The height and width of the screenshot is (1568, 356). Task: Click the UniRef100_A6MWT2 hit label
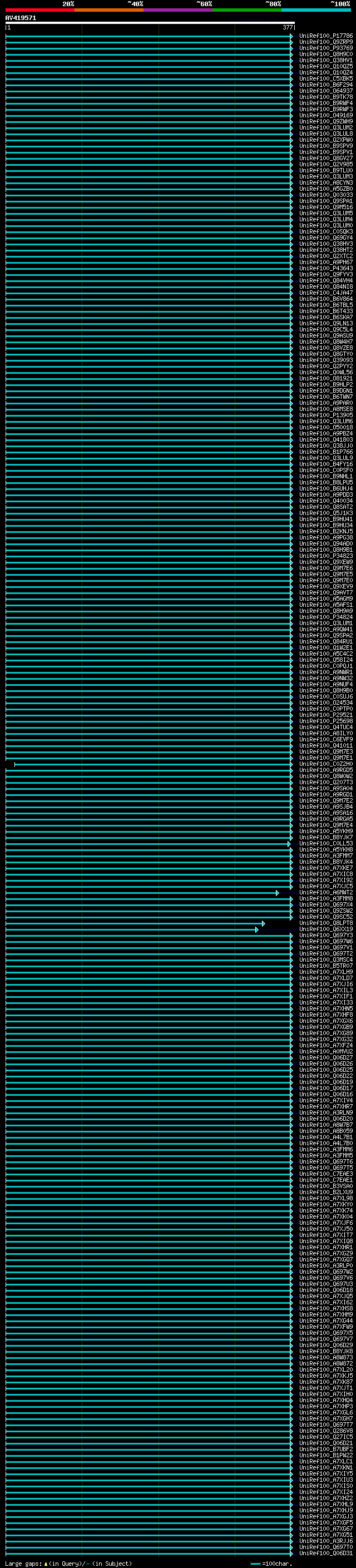point(326,893)
